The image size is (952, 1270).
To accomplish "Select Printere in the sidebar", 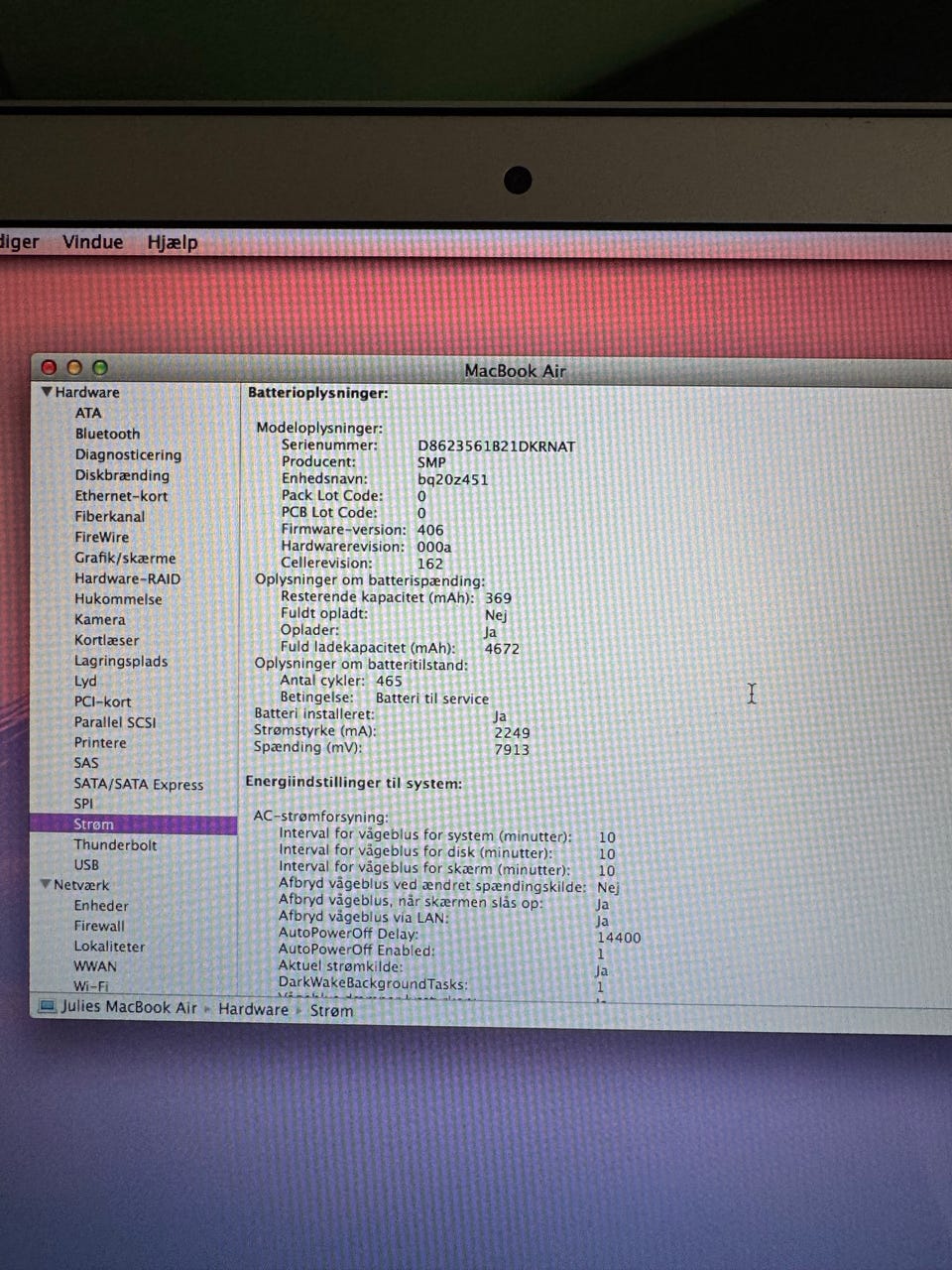I will click(x=100, y=742).
